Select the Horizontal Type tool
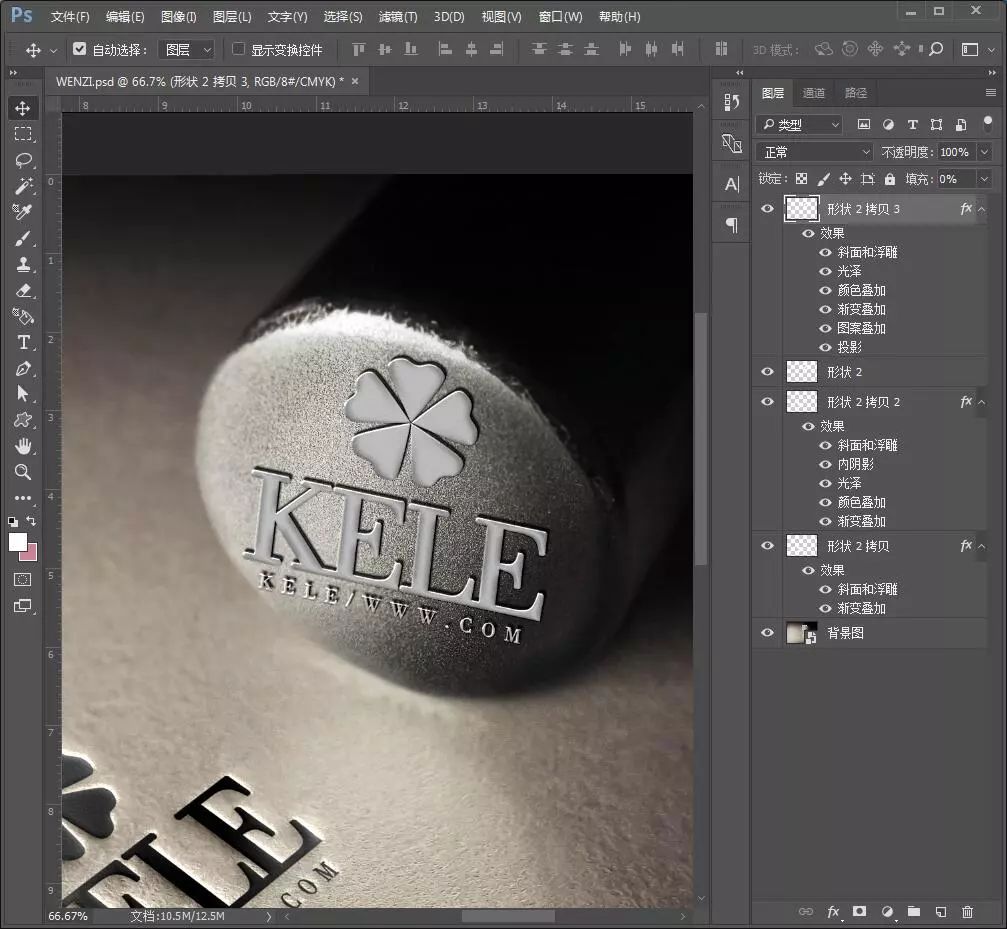This screenshot has width=1007, height=929. (x=23, y=342)
